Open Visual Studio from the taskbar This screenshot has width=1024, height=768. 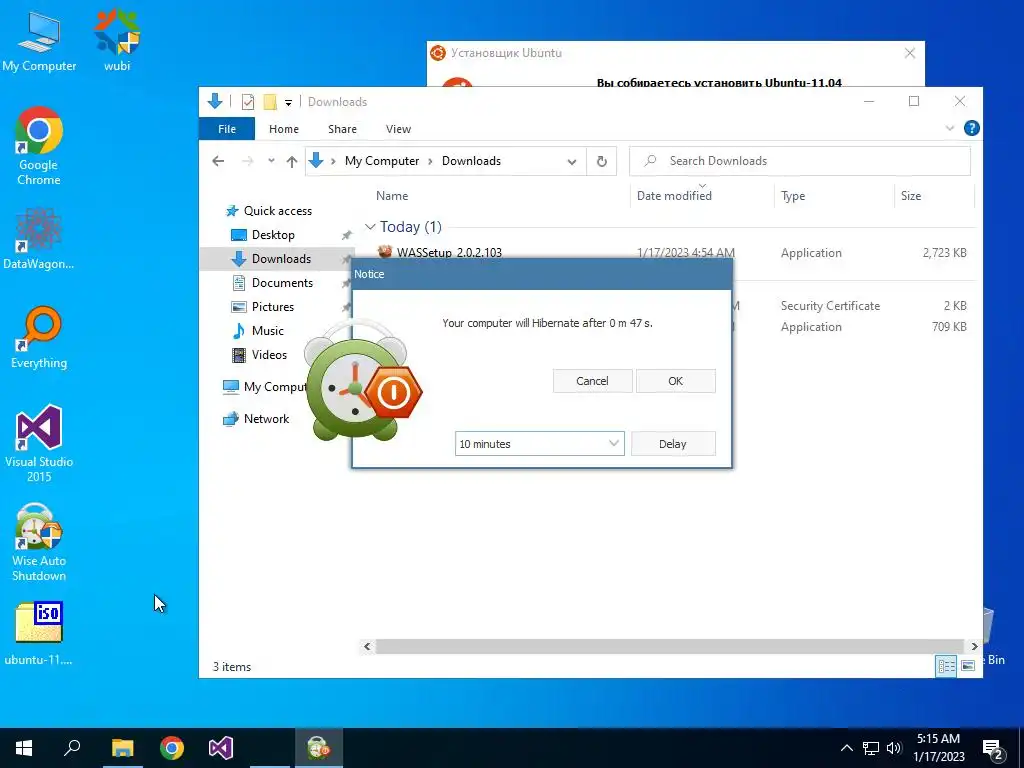pyautogui.click(x=221, y=748)
